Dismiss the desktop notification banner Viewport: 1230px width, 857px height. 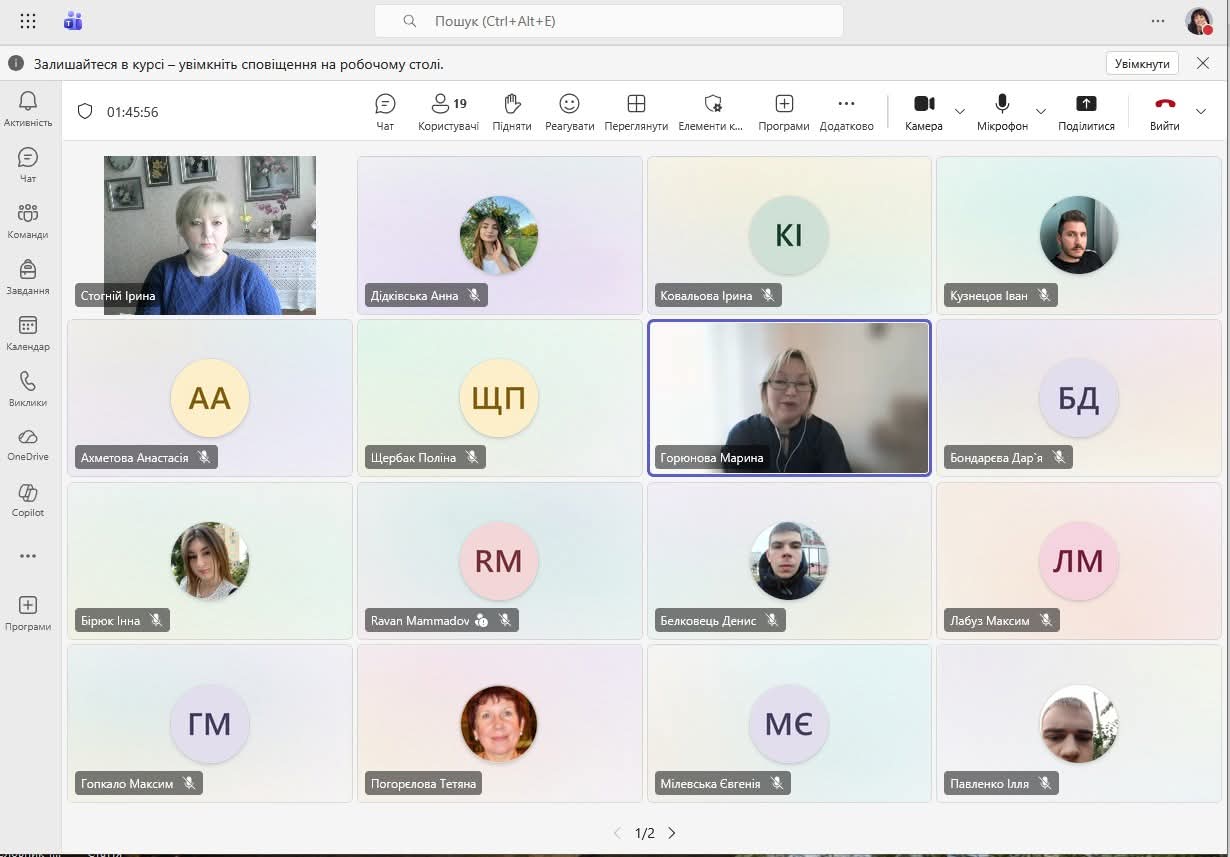pyautogui.click(x=1202, y=63)
